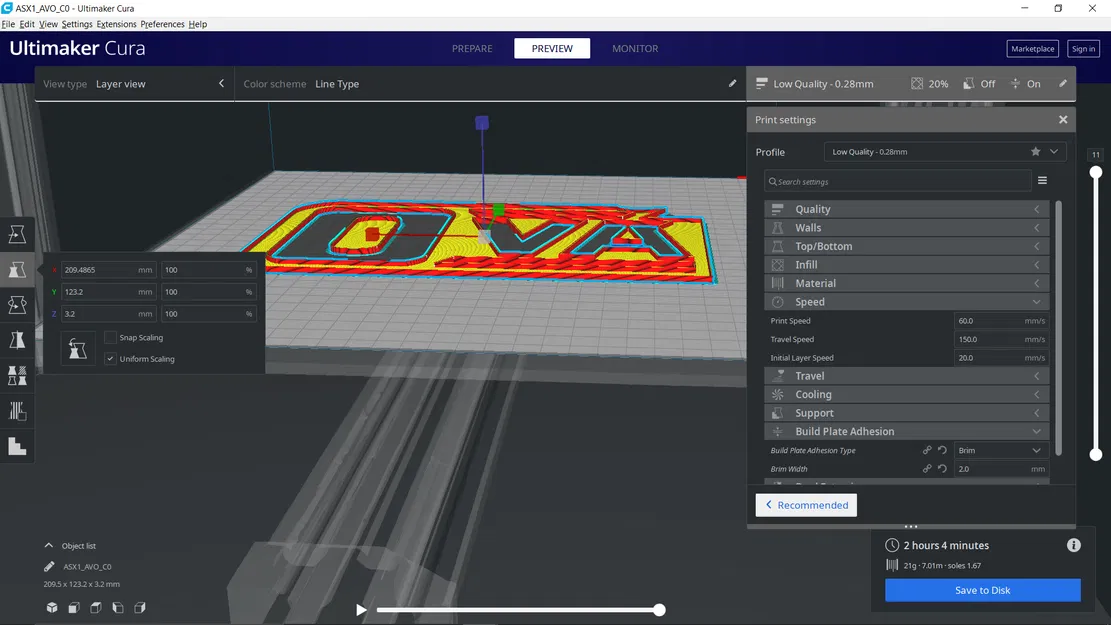This screenshot has width=1111, height=625.
Task: Expand the Top/Bottom settings section
Action: 906,246
